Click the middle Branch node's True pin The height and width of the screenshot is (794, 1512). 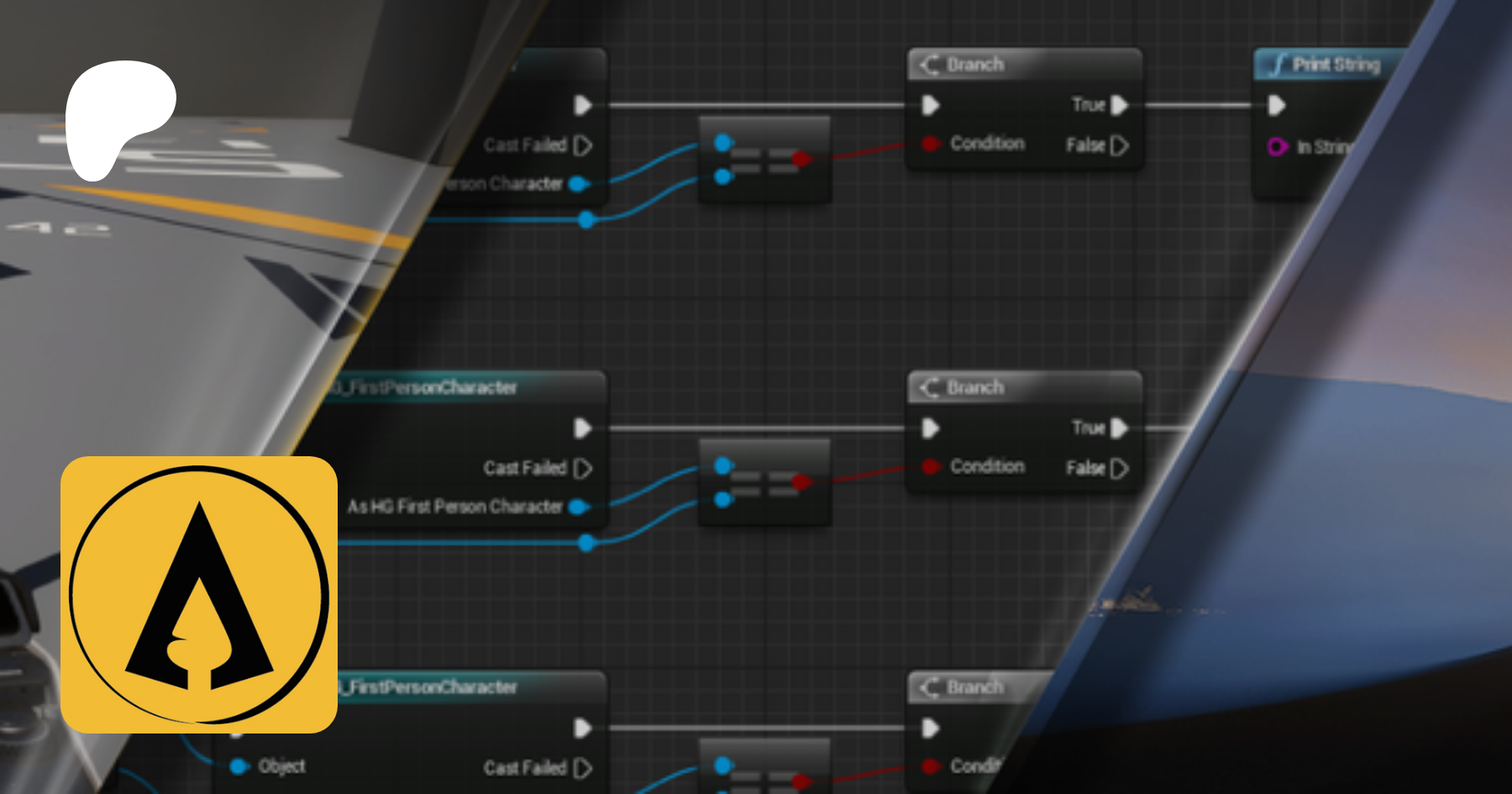point(1119,429)
